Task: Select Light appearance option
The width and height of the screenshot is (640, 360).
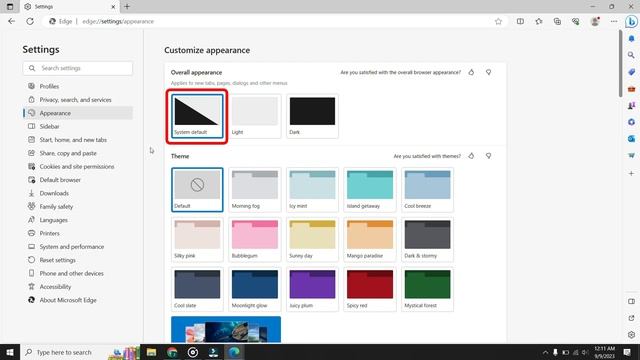Action: 255,116
